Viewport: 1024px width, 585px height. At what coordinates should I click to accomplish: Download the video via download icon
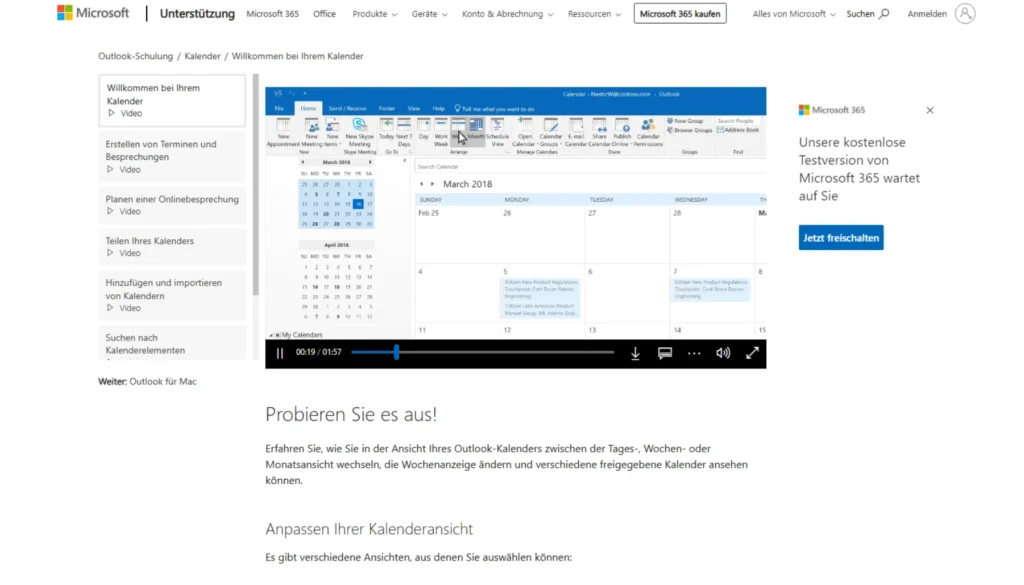[635, 353]
